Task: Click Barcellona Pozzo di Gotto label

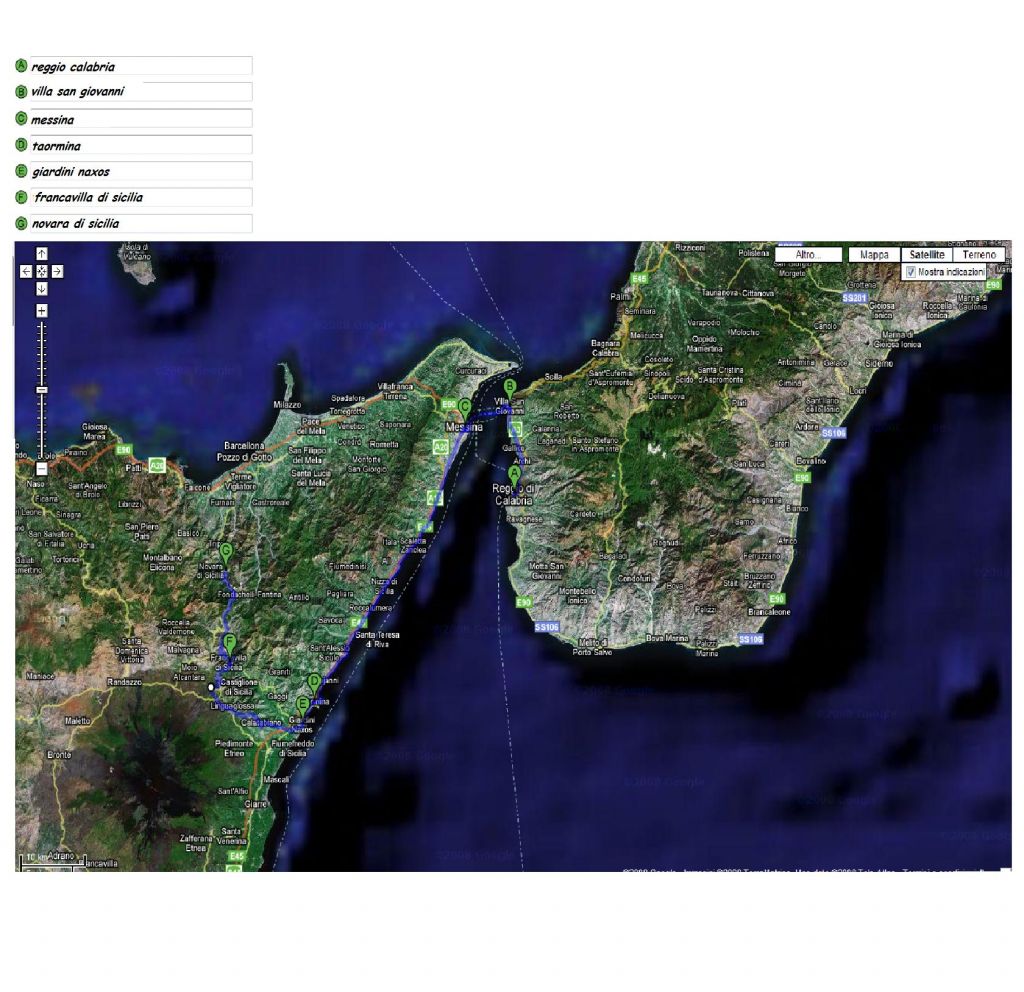Action: point(244,451)
